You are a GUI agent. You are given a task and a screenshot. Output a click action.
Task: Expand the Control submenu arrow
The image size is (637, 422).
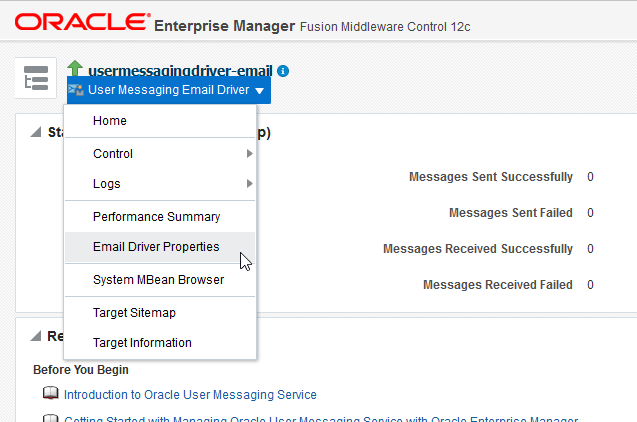click(249, 154)
